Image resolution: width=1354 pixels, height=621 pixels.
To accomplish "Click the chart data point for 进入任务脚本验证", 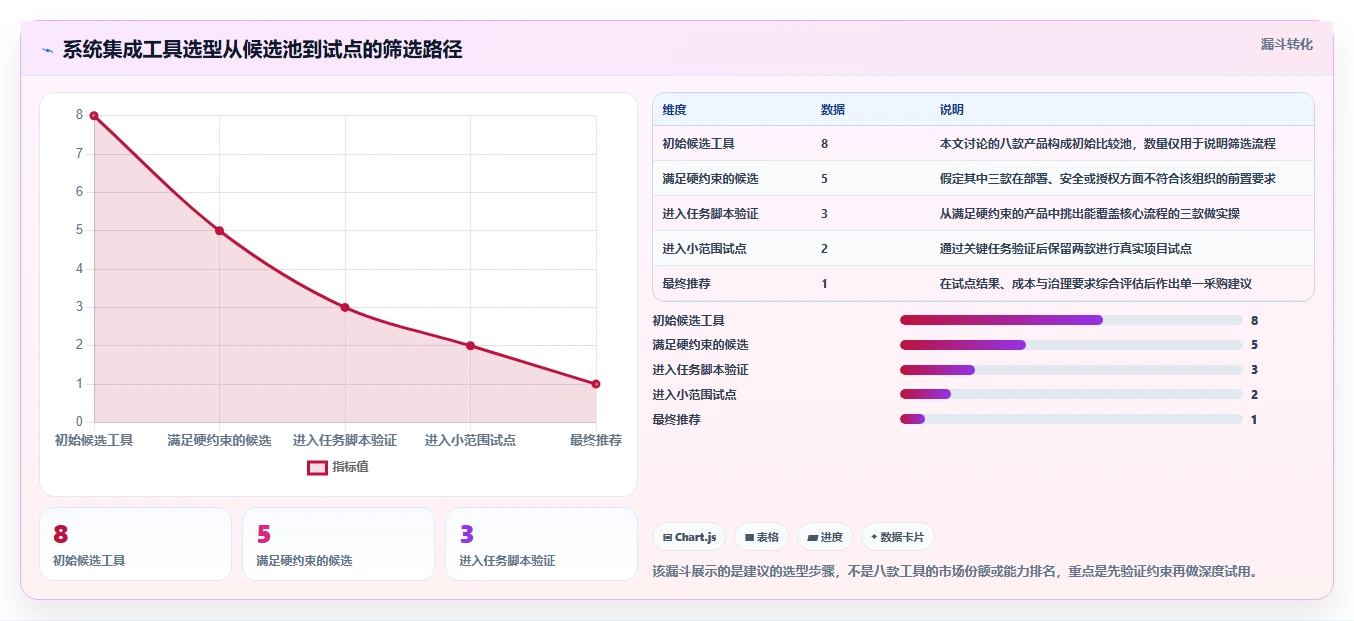I will (x=345, y=307).
